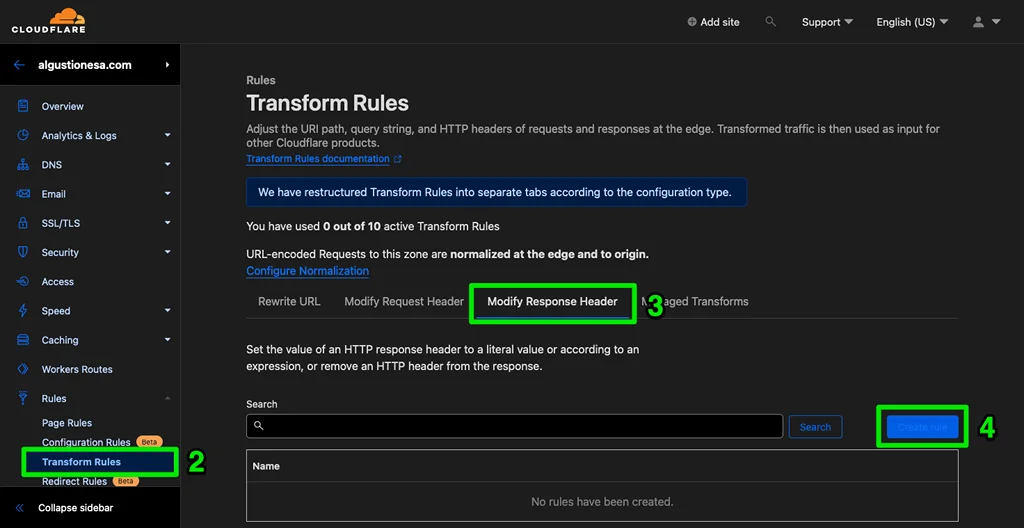Select Transform Rules in the sidebar

81,462
